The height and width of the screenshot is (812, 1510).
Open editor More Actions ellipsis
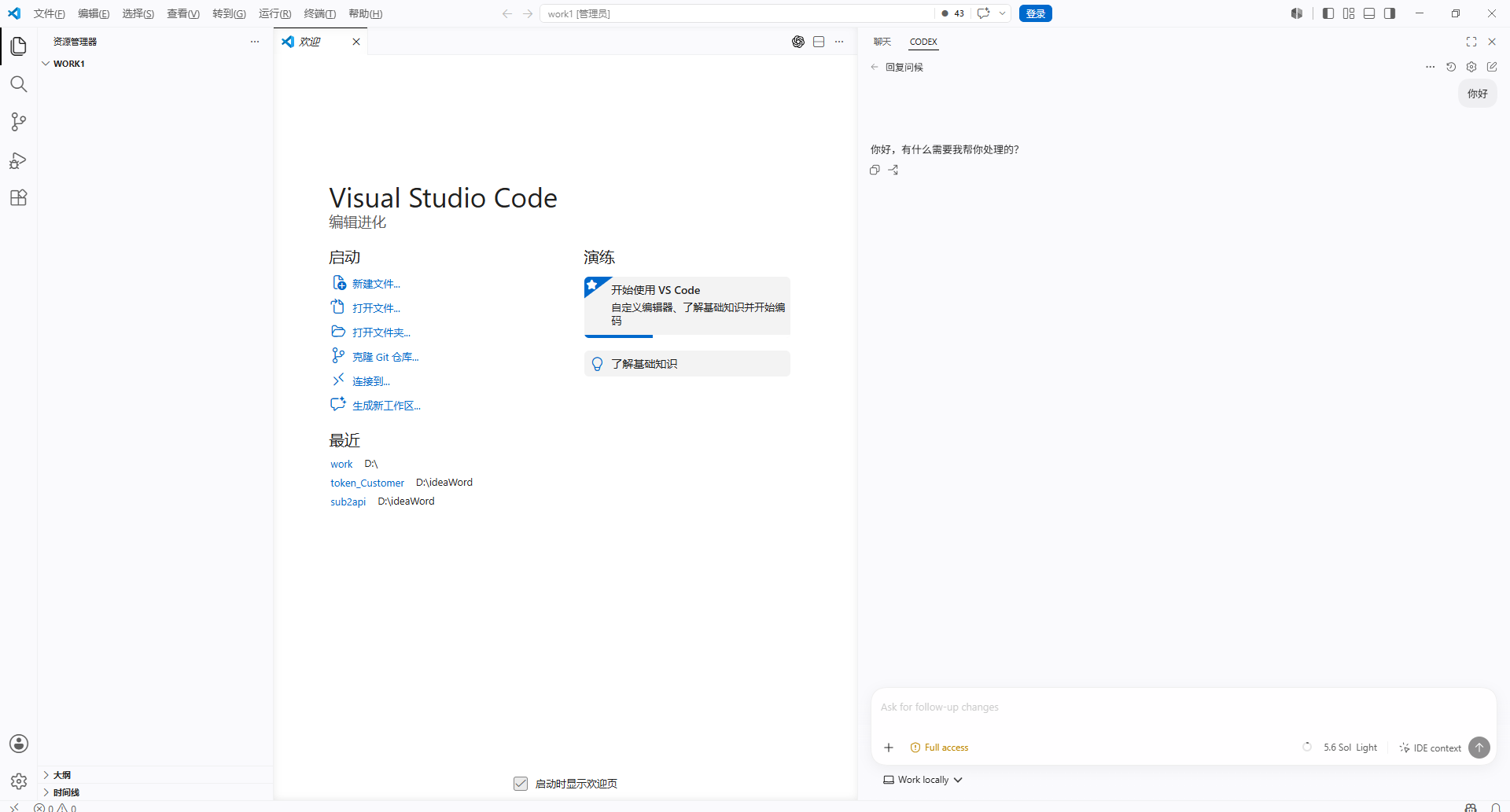pyautogui.click(x=839, y=42)
